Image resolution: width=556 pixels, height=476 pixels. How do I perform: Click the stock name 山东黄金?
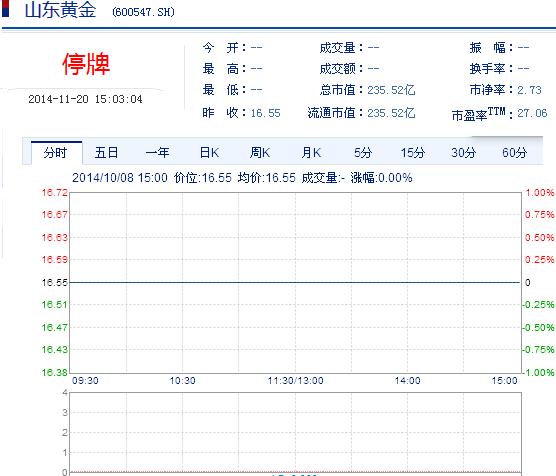click(x=60, y=10)
